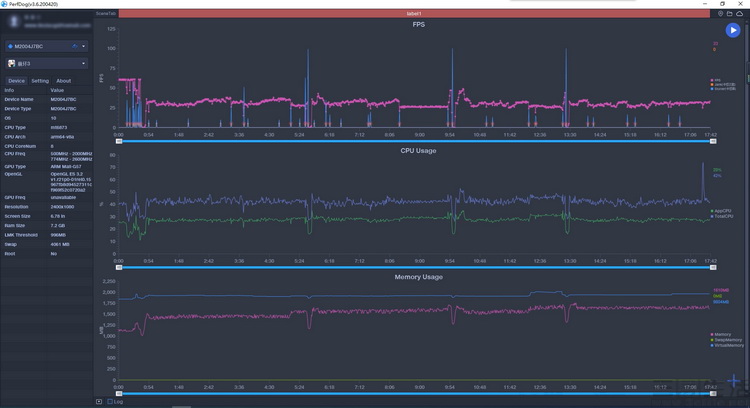Click the Memory Usage chart title

tap(419, 277)
